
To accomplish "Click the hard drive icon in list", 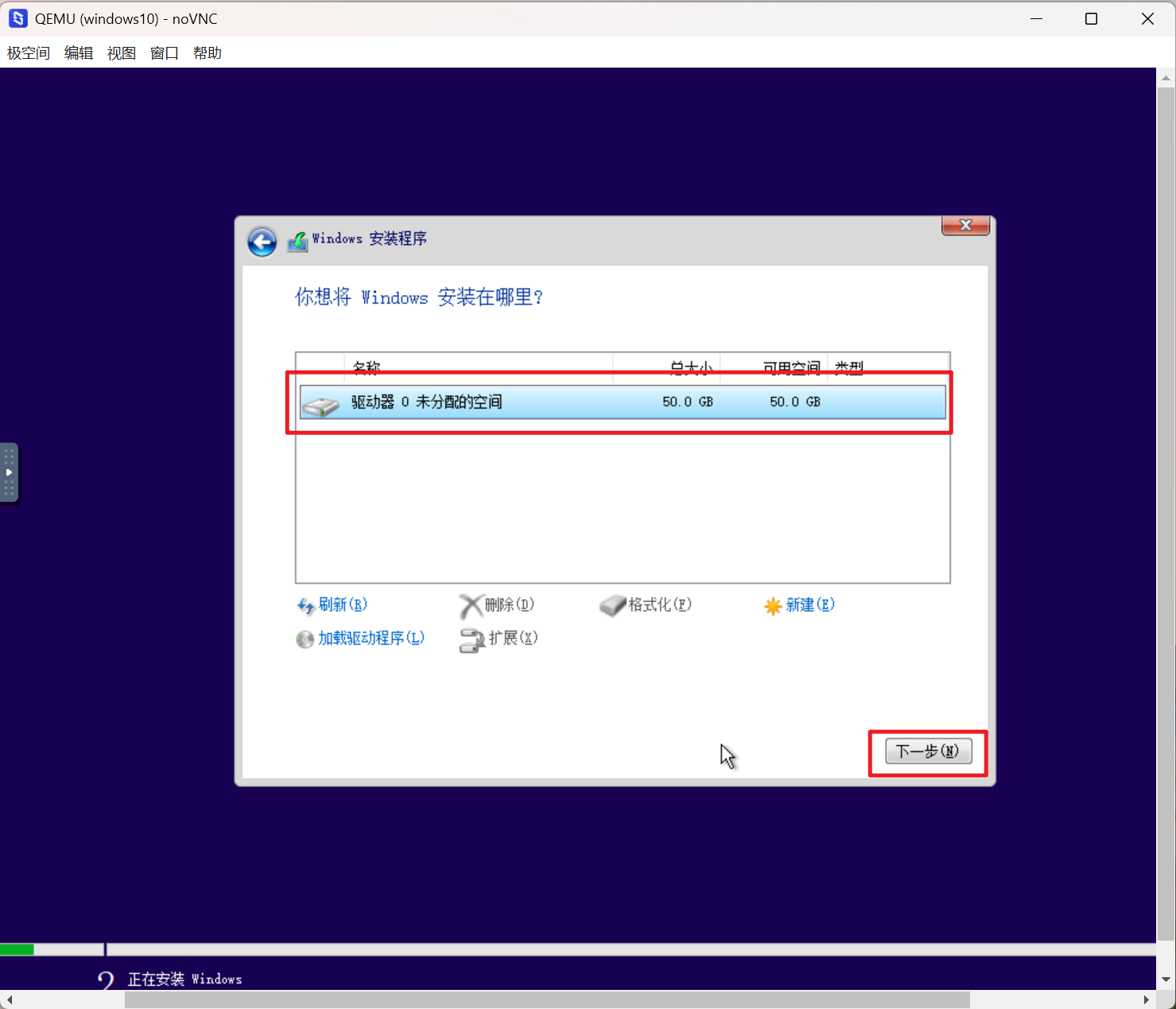I will (320, 406).
